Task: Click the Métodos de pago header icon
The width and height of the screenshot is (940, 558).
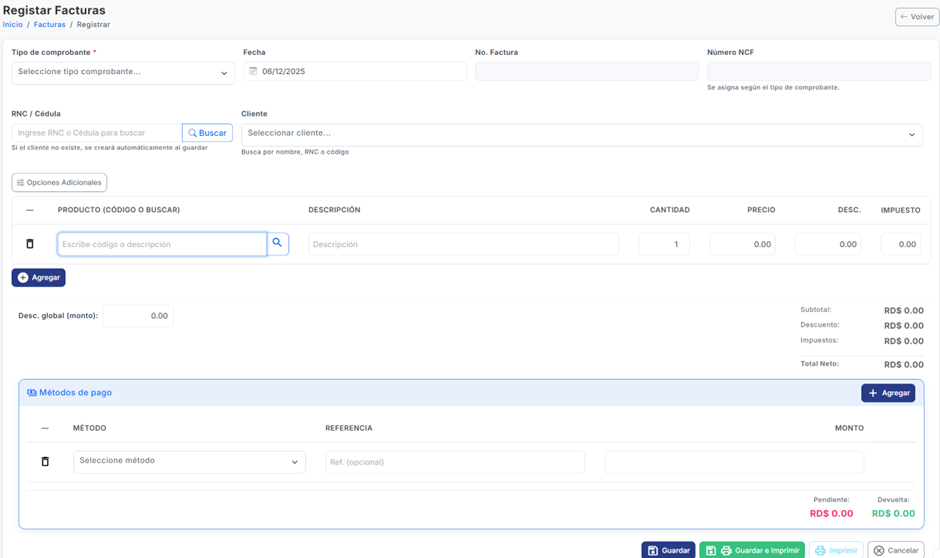Action: (32, 393)
